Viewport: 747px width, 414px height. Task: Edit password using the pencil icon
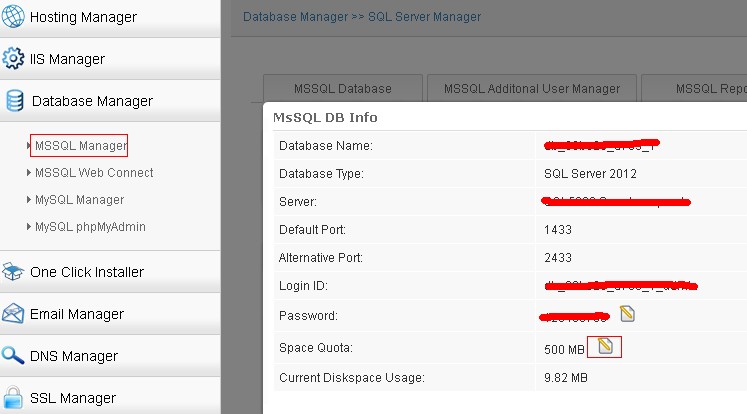coord(627,315)
